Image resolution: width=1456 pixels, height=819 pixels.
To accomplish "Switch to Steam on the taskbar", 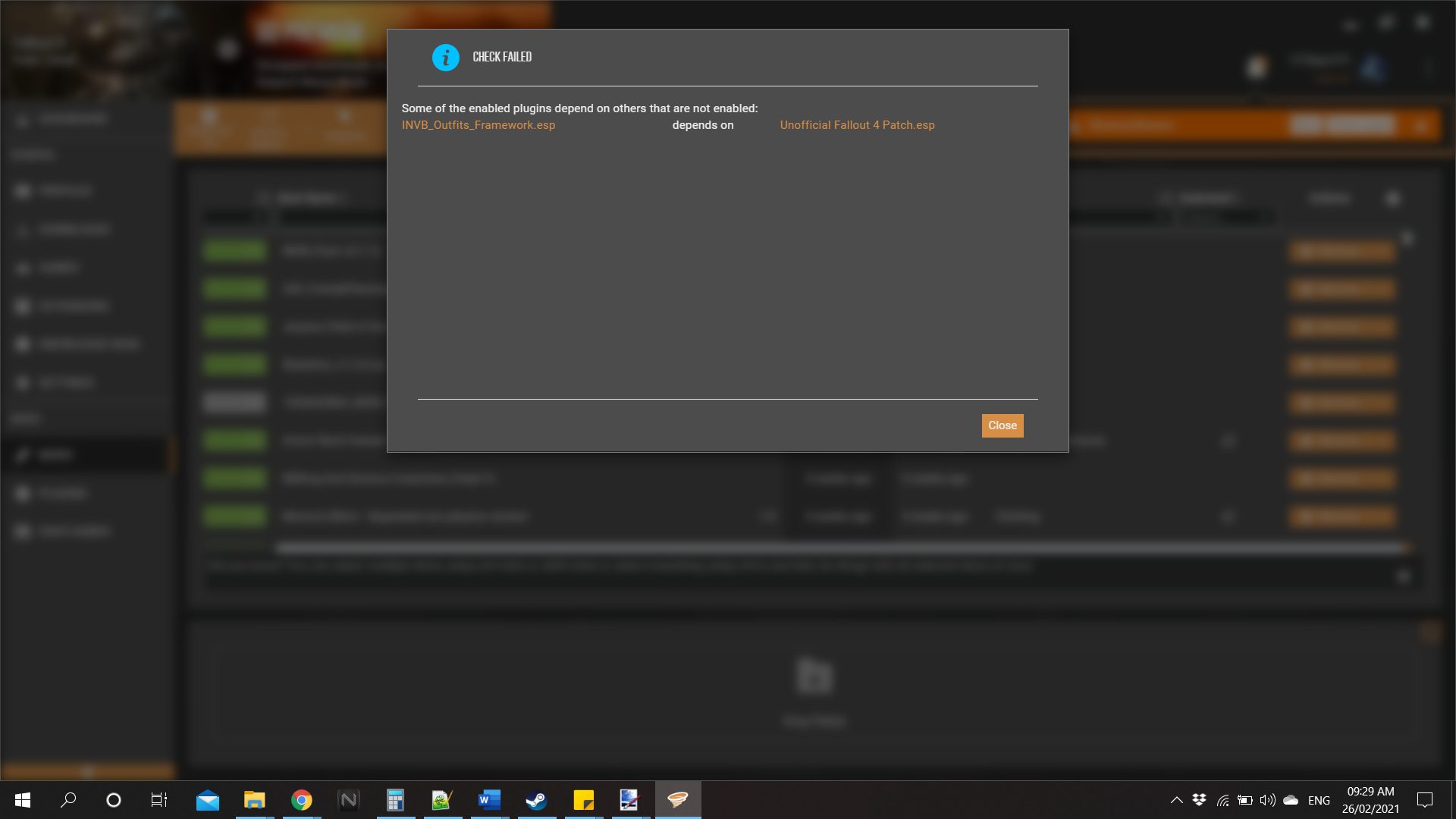I will click(x=536, y=800).
